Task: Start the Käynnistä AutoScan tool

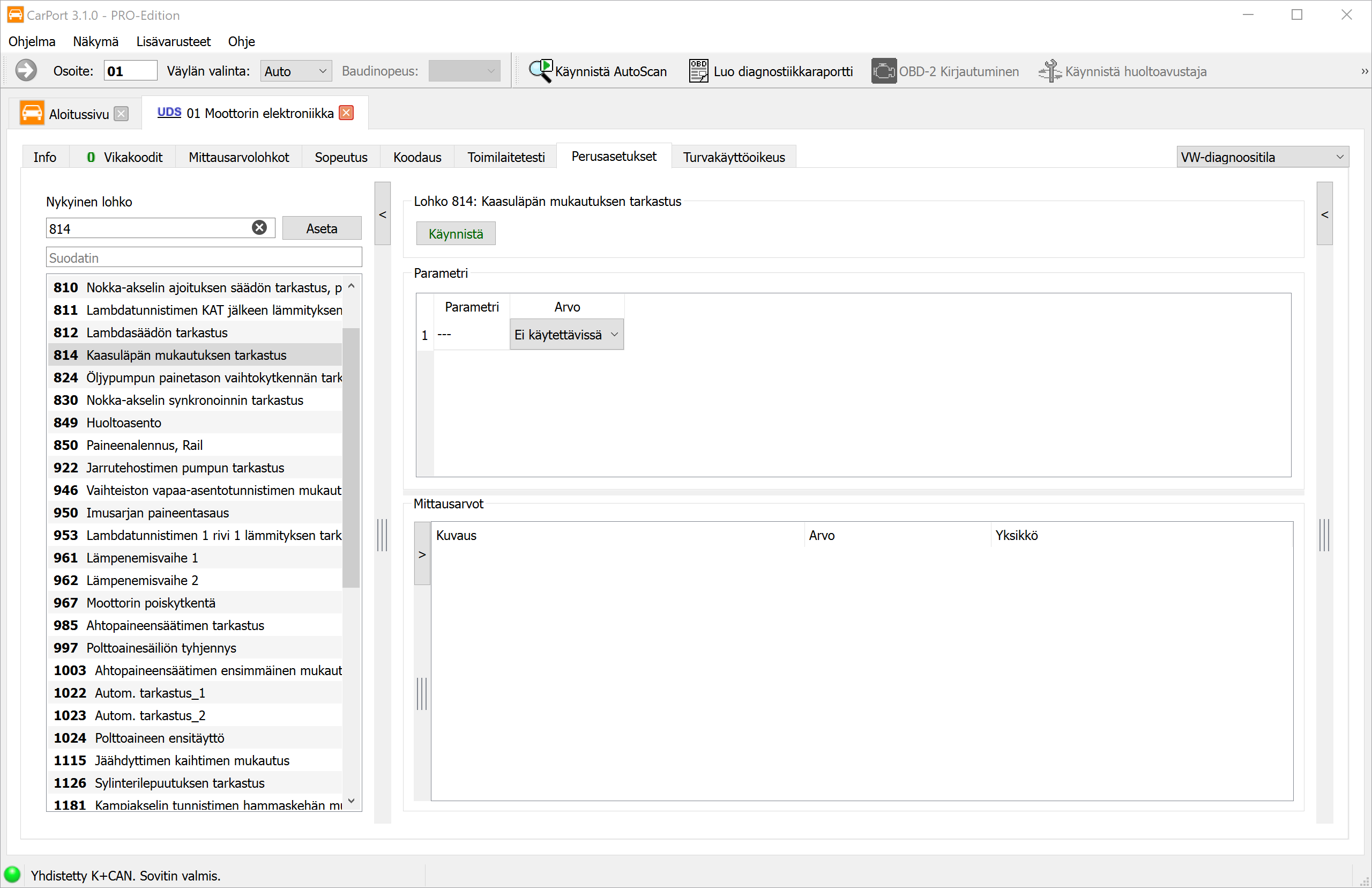Action: tap(598, 71)
